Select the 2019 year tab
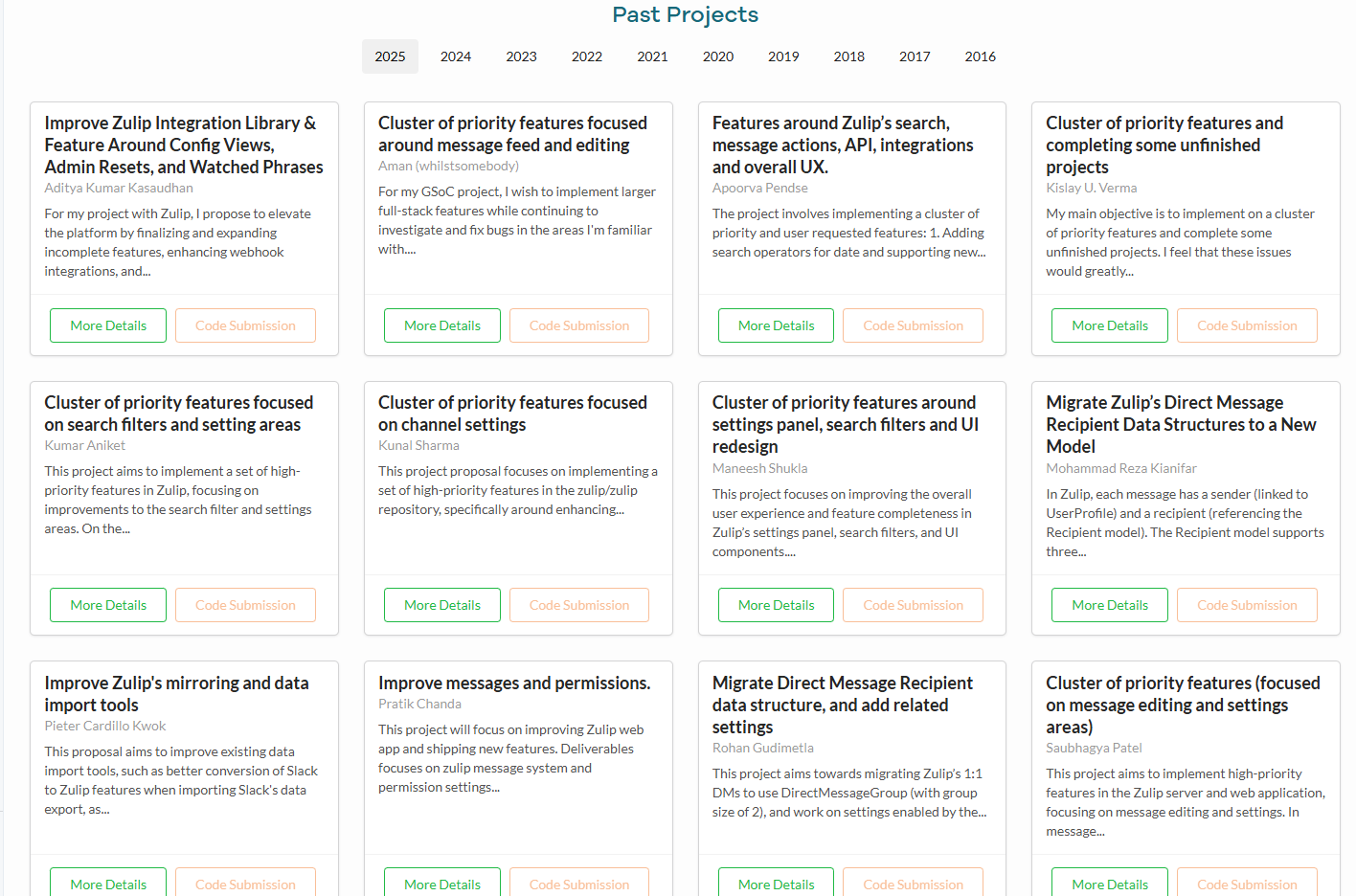Image resolution: width=1356 pixels, height=896 pixels. point(783,56)
